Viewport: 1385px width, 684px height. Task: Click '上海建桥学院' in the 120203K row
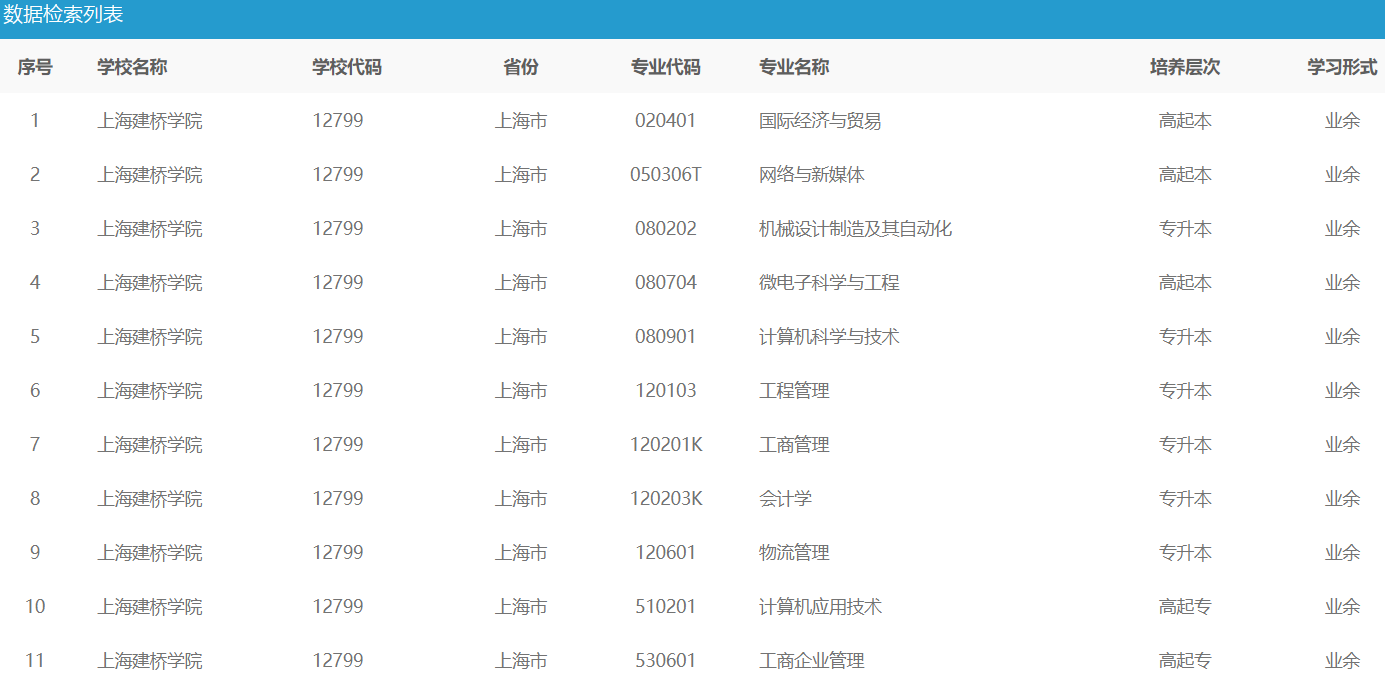(150, 499)
